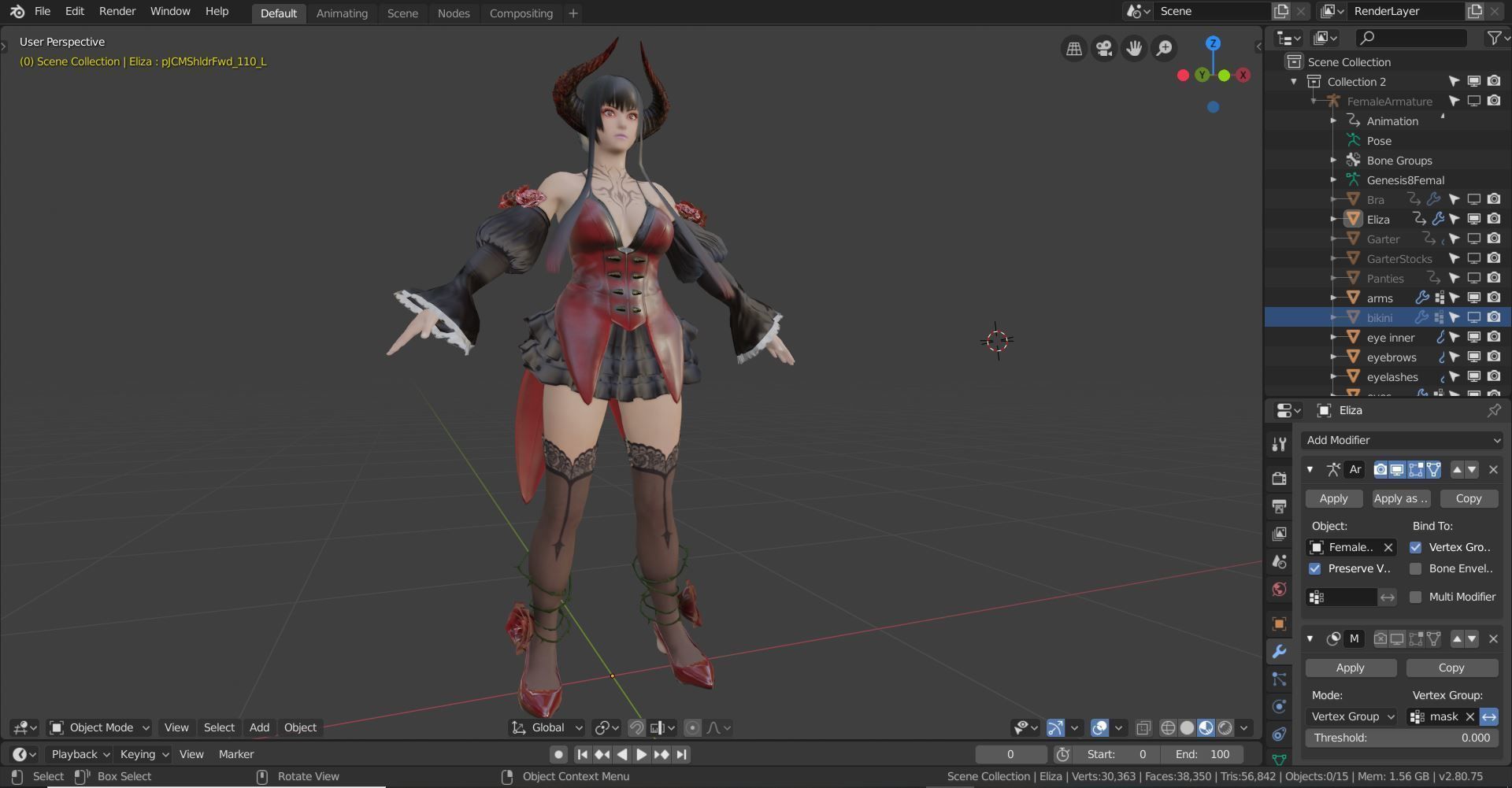Open the Modifiers wrench tab
1512x788 pixels.
1279,651
